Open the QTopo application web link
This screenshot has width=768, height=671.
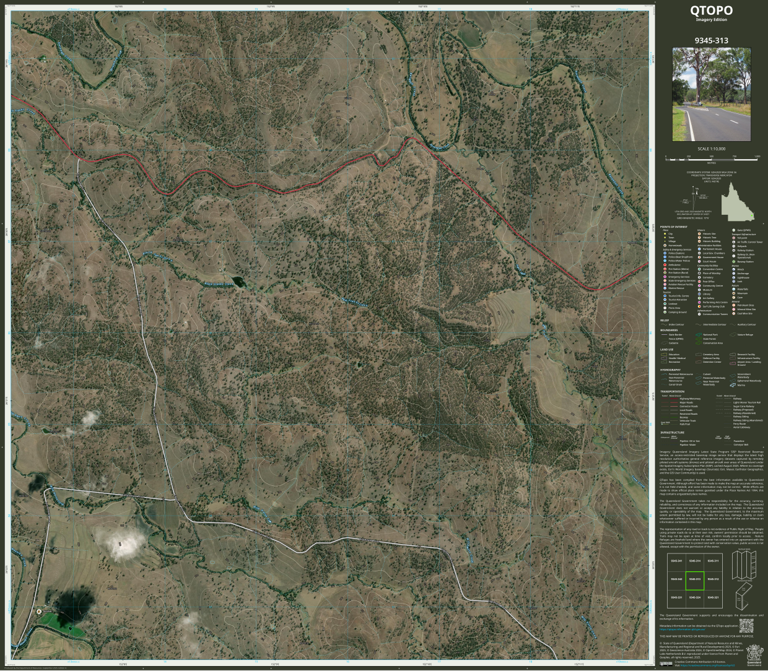pos(682,629)
